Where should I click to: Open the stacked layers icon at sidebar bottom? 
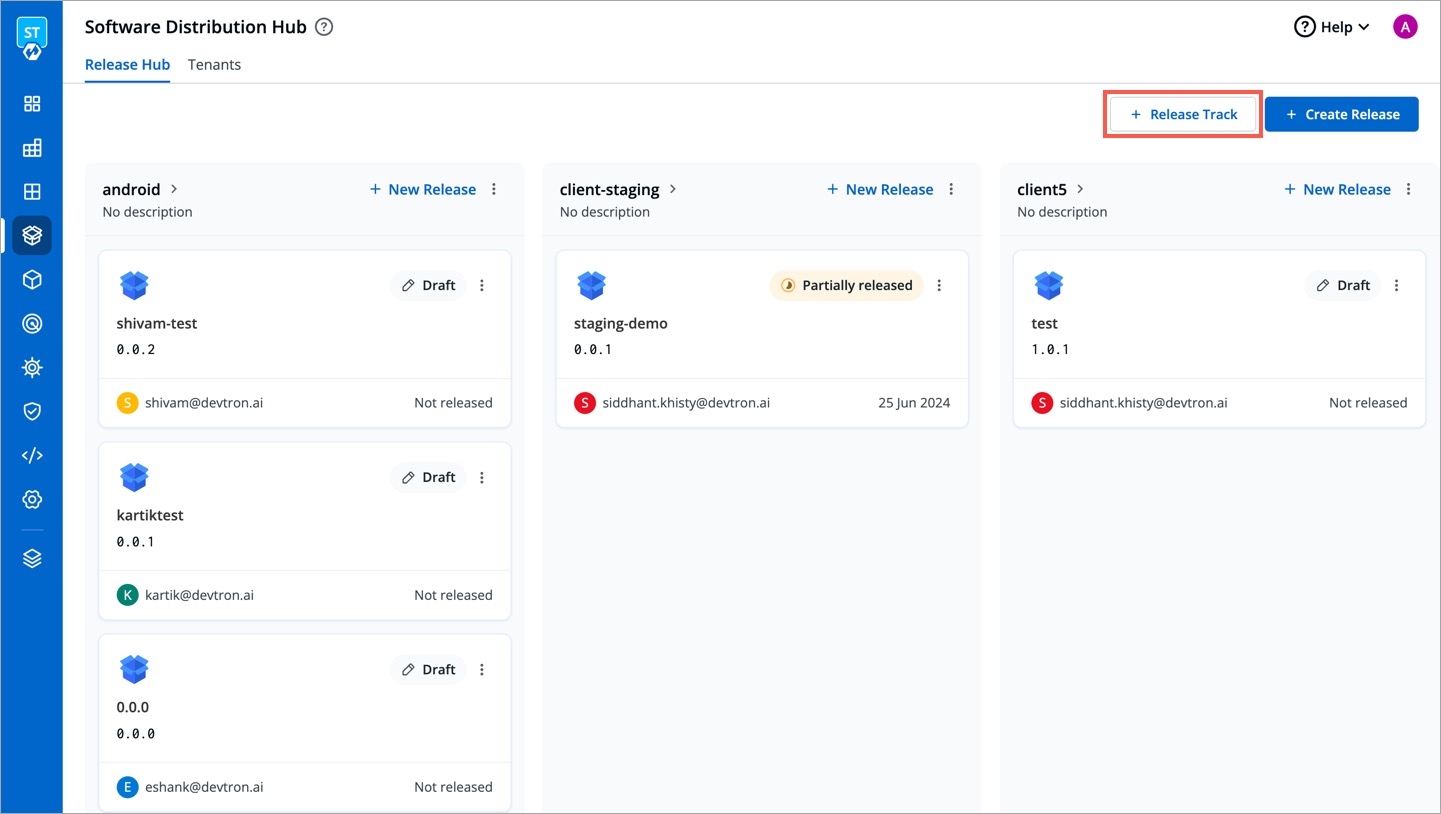pyautogui.click(x=32, y=559)
